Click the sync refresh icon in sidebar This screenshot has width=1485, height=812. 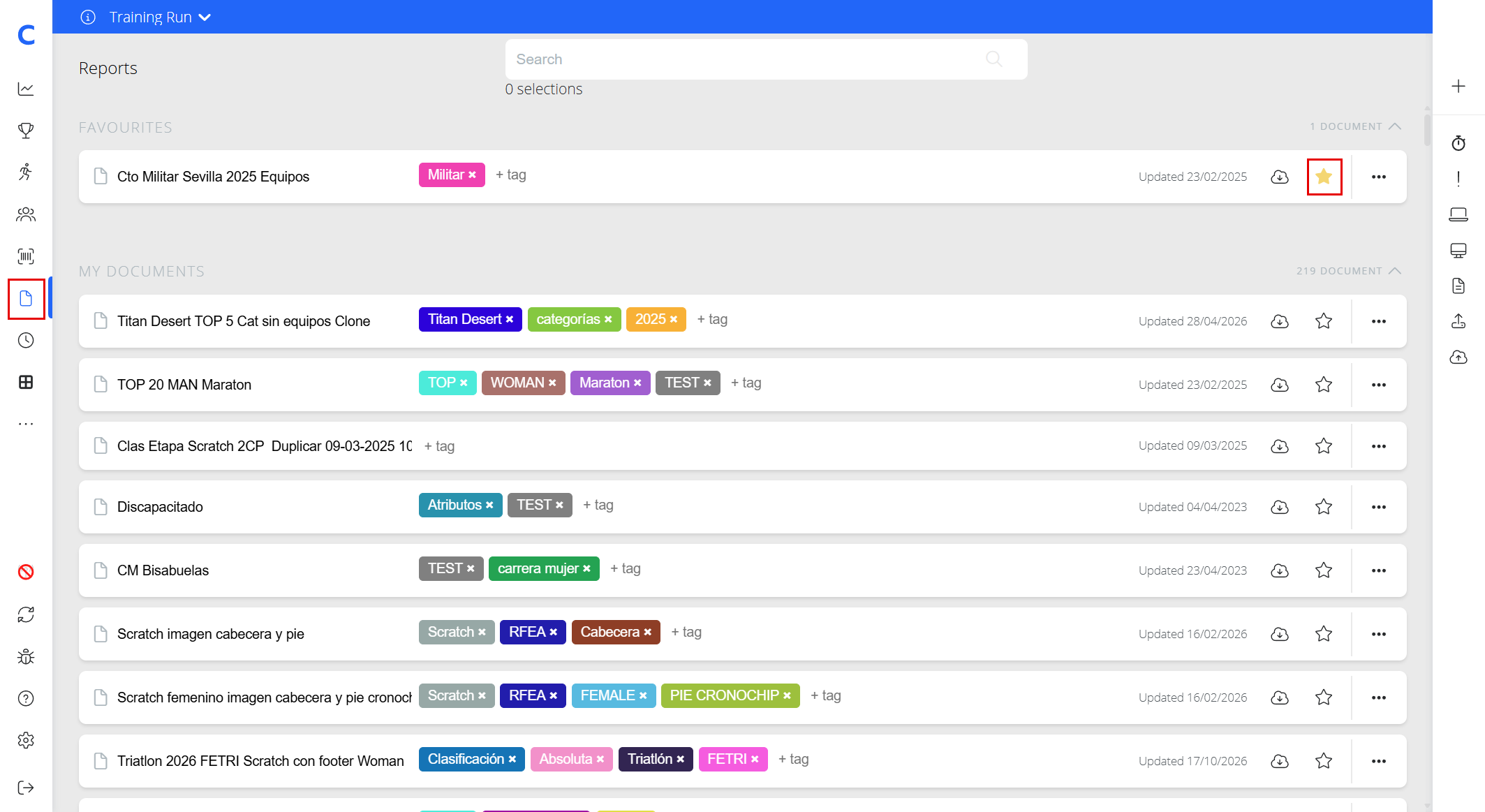tap(26, 614)
